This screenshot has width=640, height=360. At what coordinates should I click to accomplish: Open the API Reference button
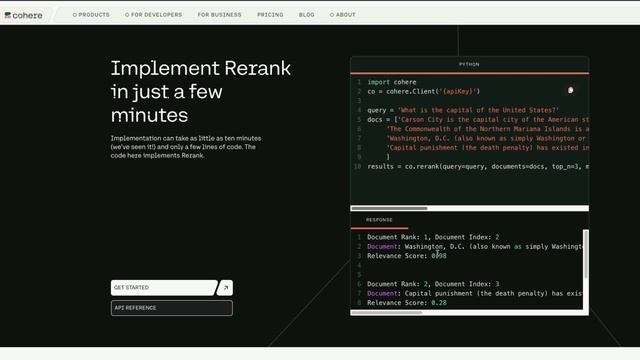171,308
